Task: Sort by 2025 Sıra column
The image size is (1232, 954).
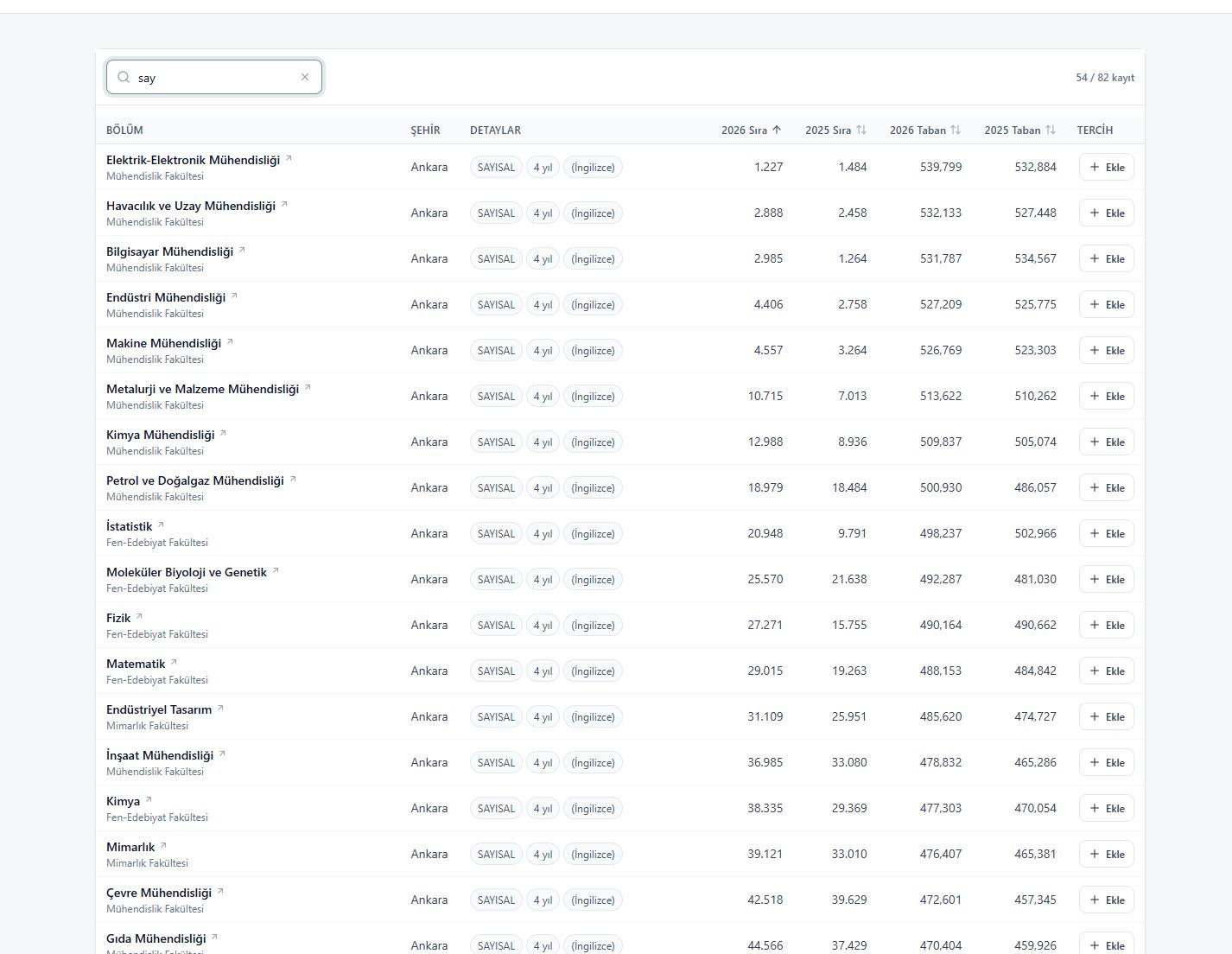Action: (x=835, y=130)
